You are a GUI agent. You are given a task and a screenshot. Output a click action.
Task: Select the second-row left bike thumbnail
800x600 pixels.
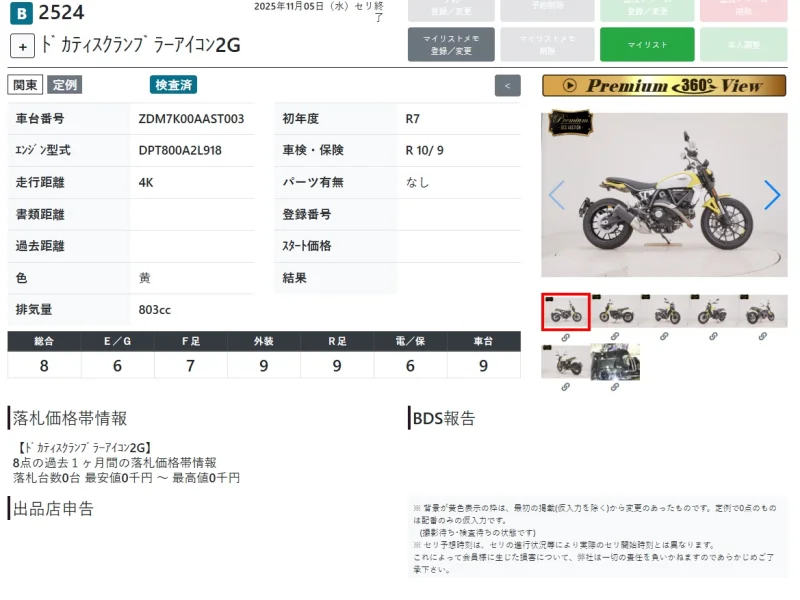point(566,362)
